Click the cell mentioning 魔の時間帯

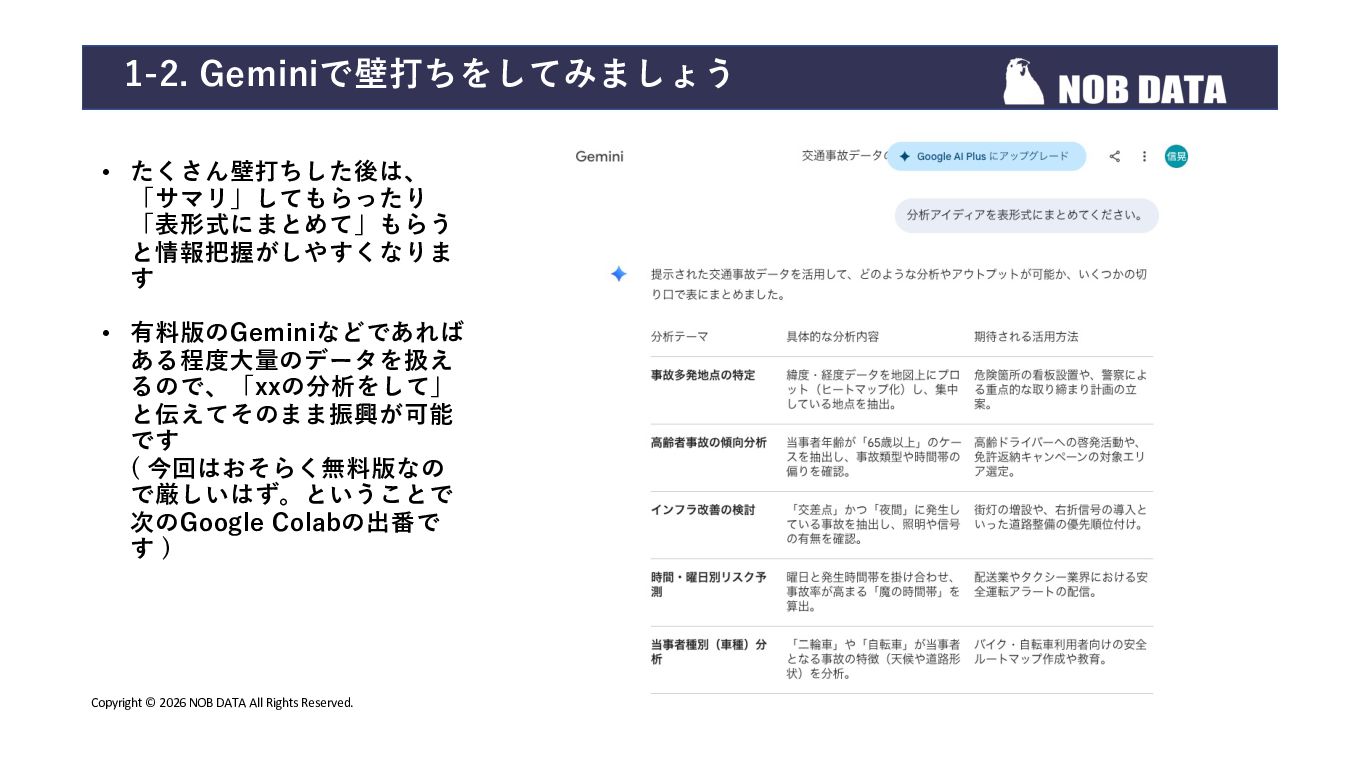point(873,592)
